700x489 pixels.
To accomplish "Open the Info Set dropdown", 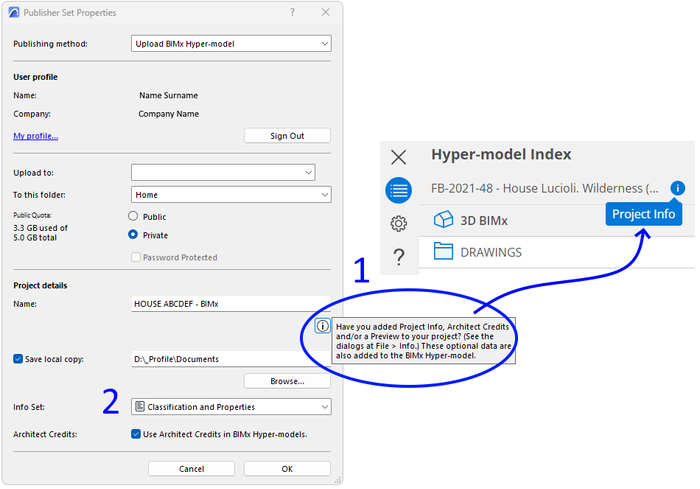I will 231,407.
